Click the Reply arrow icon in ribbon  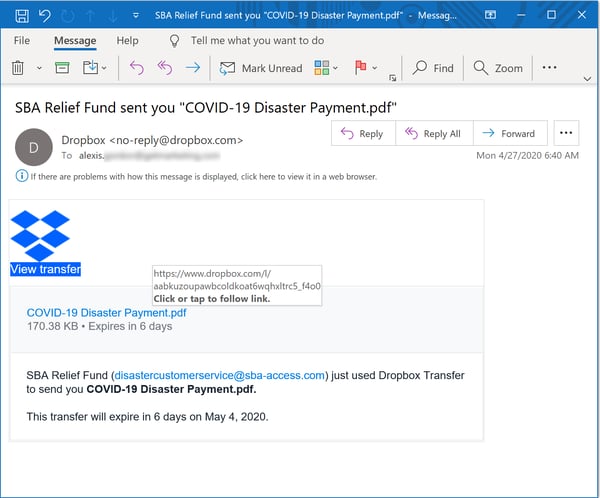(x=137, y=68)
